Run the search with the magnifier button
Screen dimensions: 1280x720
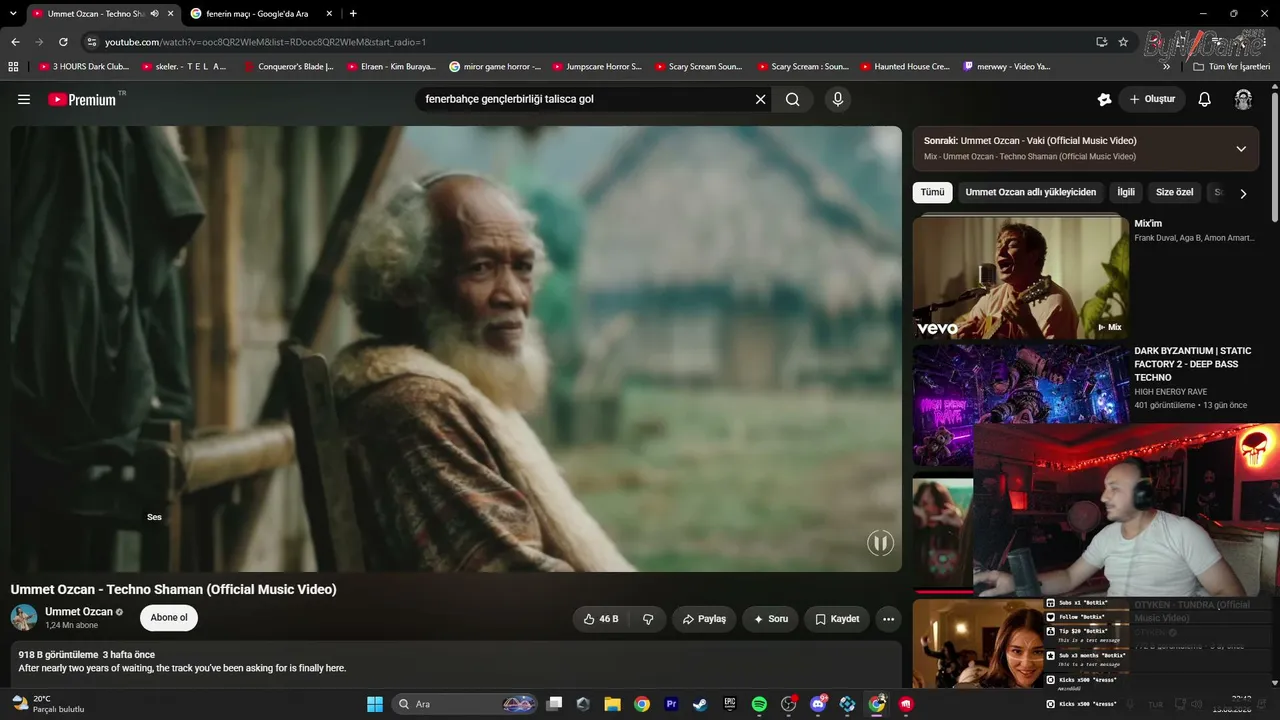click(792, 100)
